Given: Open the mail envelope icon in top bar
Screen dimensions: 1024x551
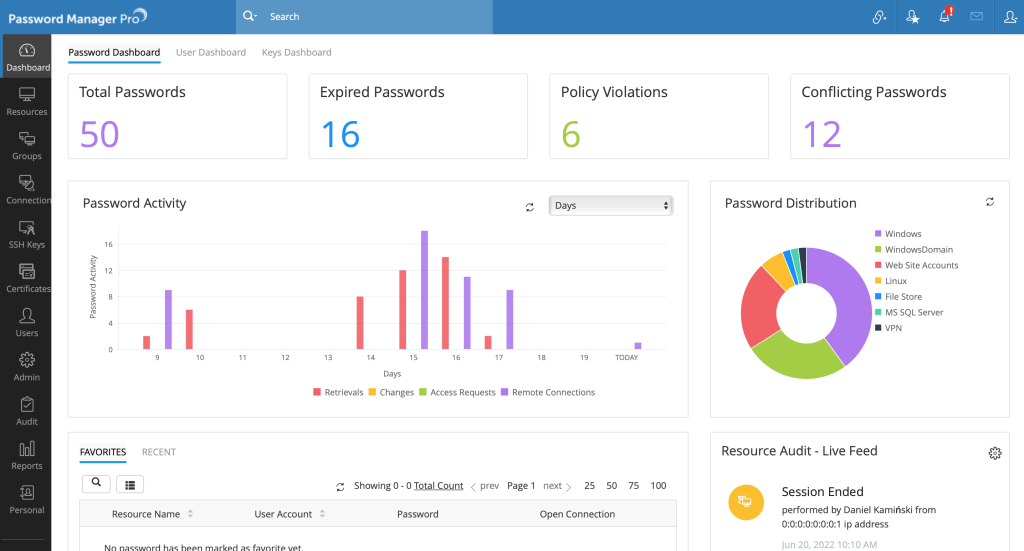Looking at the screenshot, I should 976,16.
